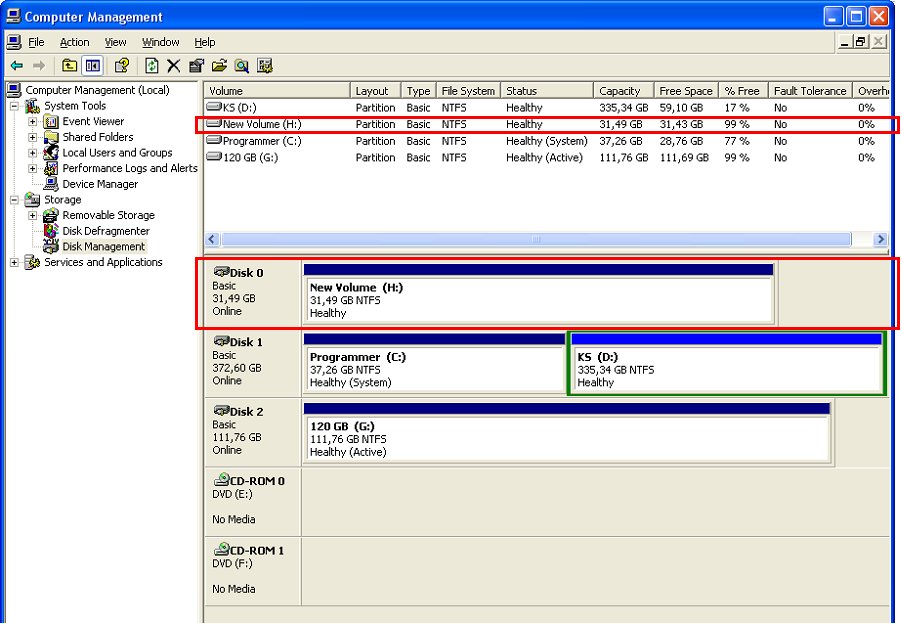Click the Refresh toolbar icon
The width and height of the screenshot is (902, 624).
click(151, 66)
